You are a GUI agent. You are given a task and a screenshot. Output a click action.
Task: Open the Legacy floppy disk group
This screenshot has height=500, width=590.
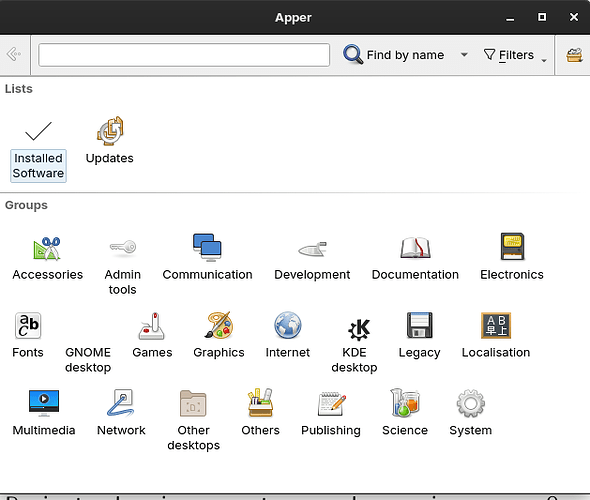coord(420,335)
